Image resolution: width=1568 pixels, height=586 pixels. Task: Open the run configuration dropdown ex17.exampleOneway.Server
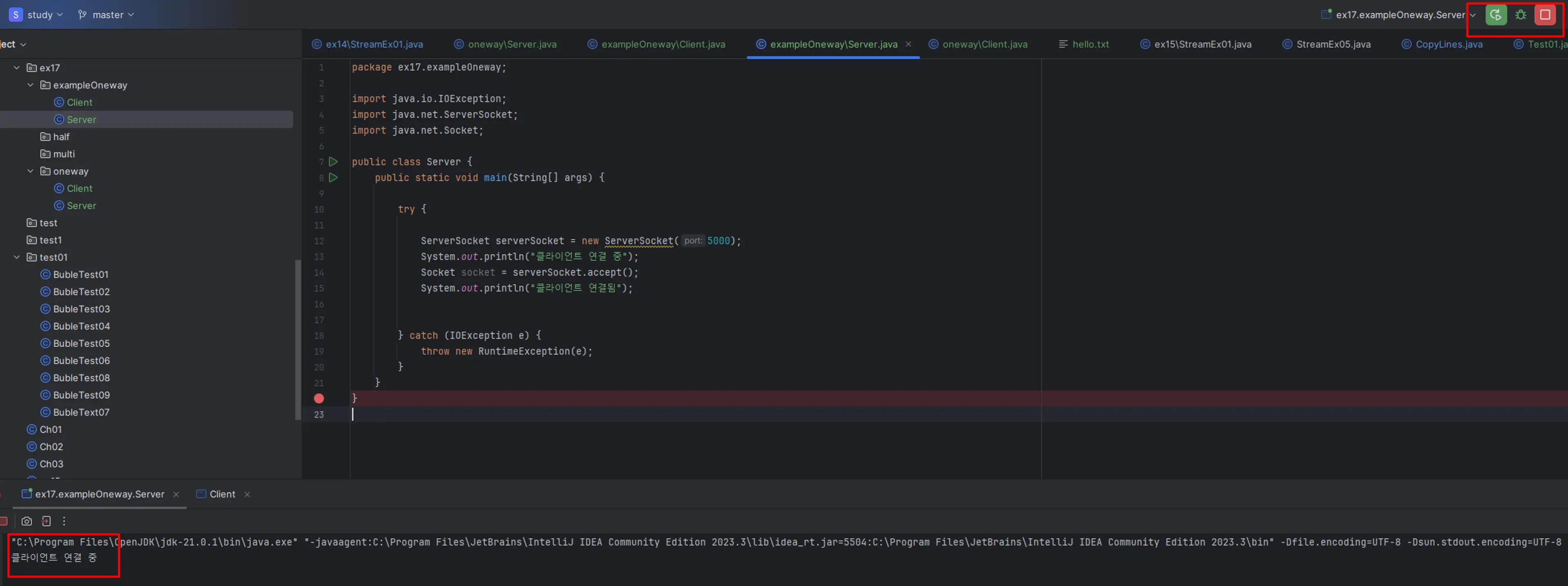coord(1399,15)
